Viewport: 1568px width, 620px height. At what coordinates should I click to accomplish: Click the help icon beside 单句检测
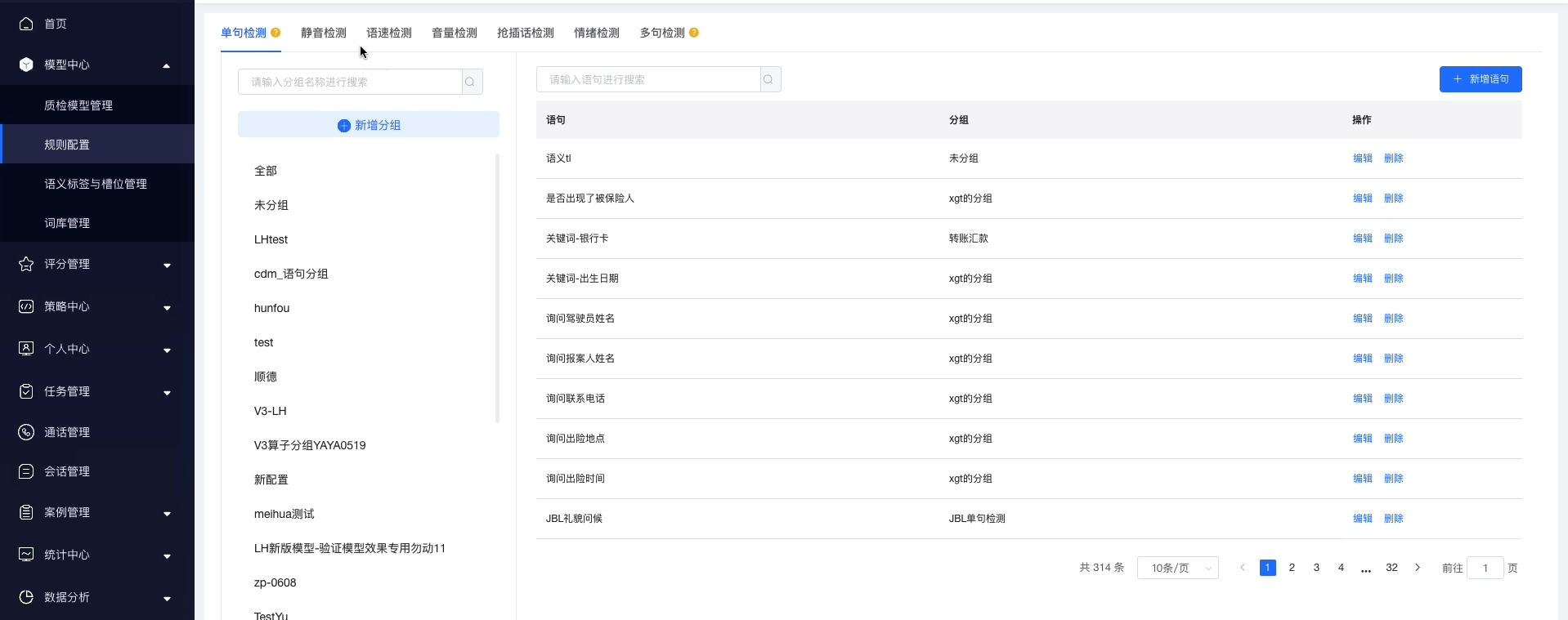click(276, 33)
